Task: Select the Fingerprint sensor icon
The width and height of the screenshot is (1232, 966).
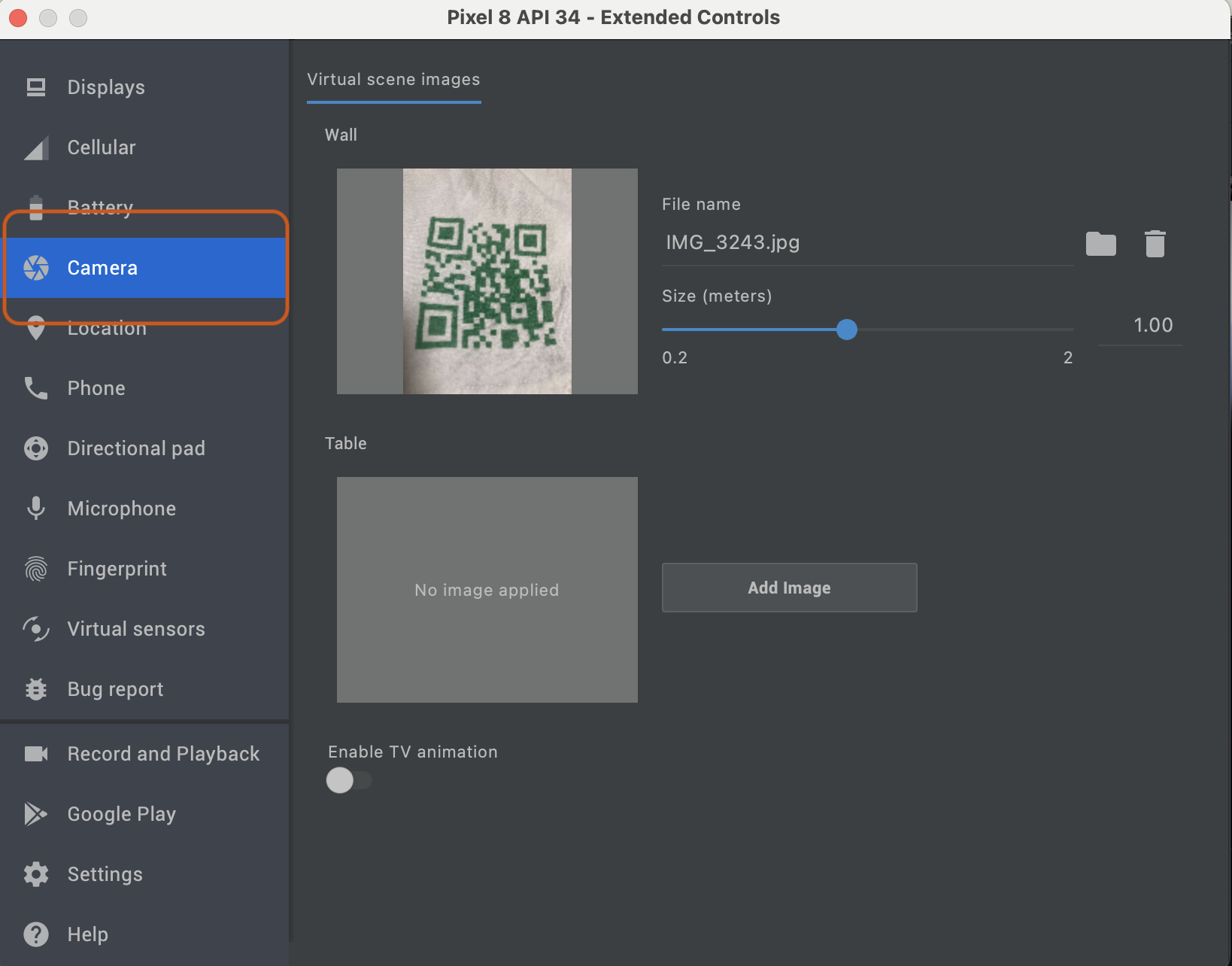Action: [35, 569]
